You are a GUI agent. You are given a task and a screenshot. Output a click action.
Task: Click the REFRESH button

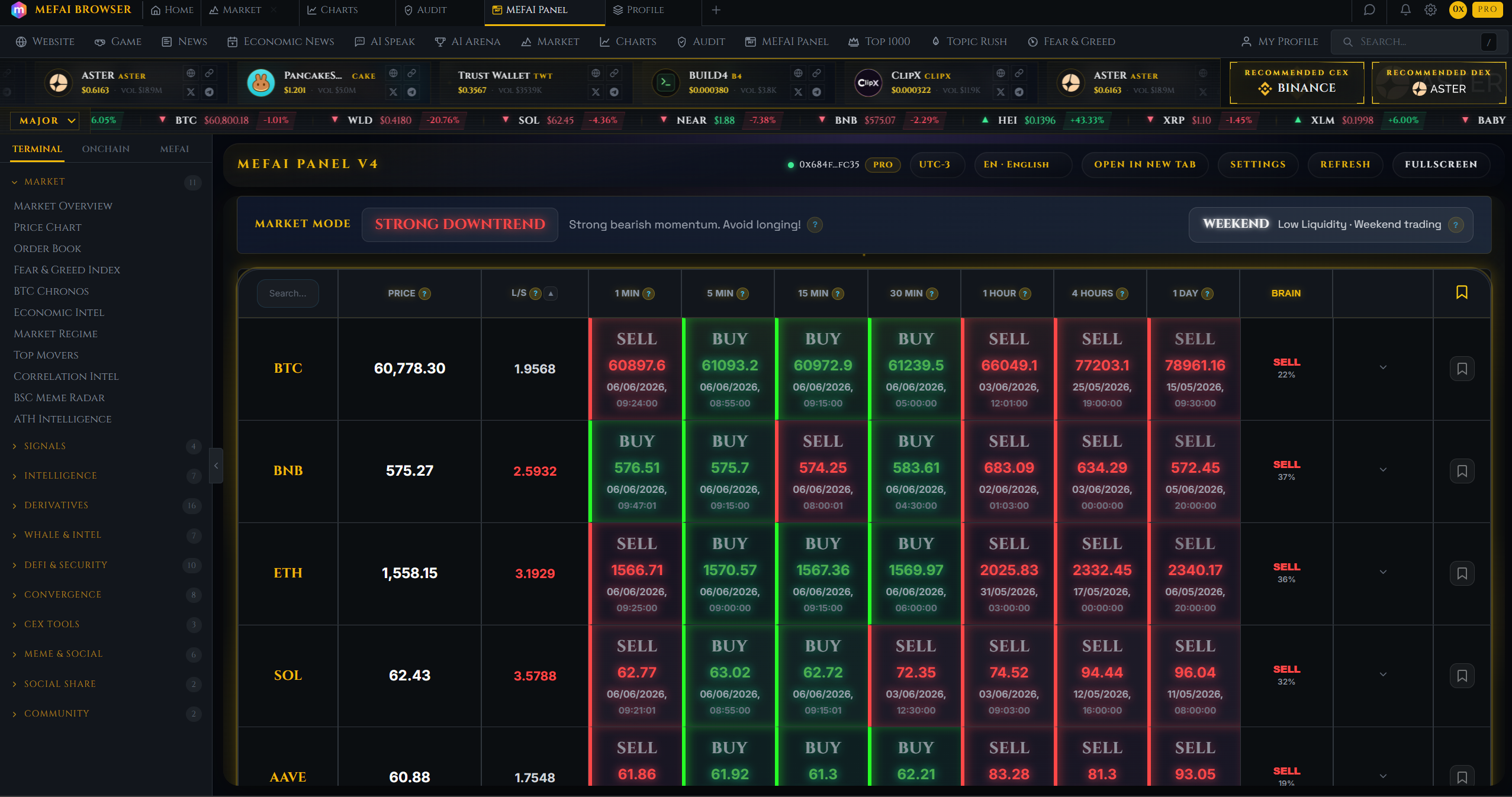(x=1345, y=164)
